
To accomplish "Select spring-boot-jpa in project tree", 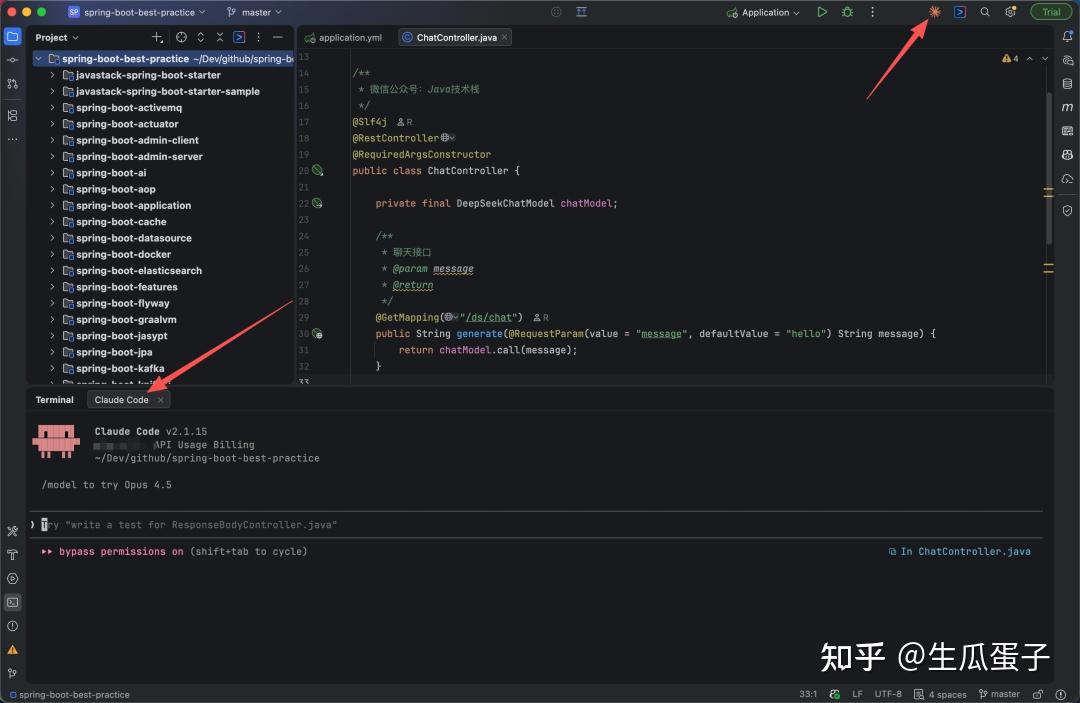I will point(114,352).
